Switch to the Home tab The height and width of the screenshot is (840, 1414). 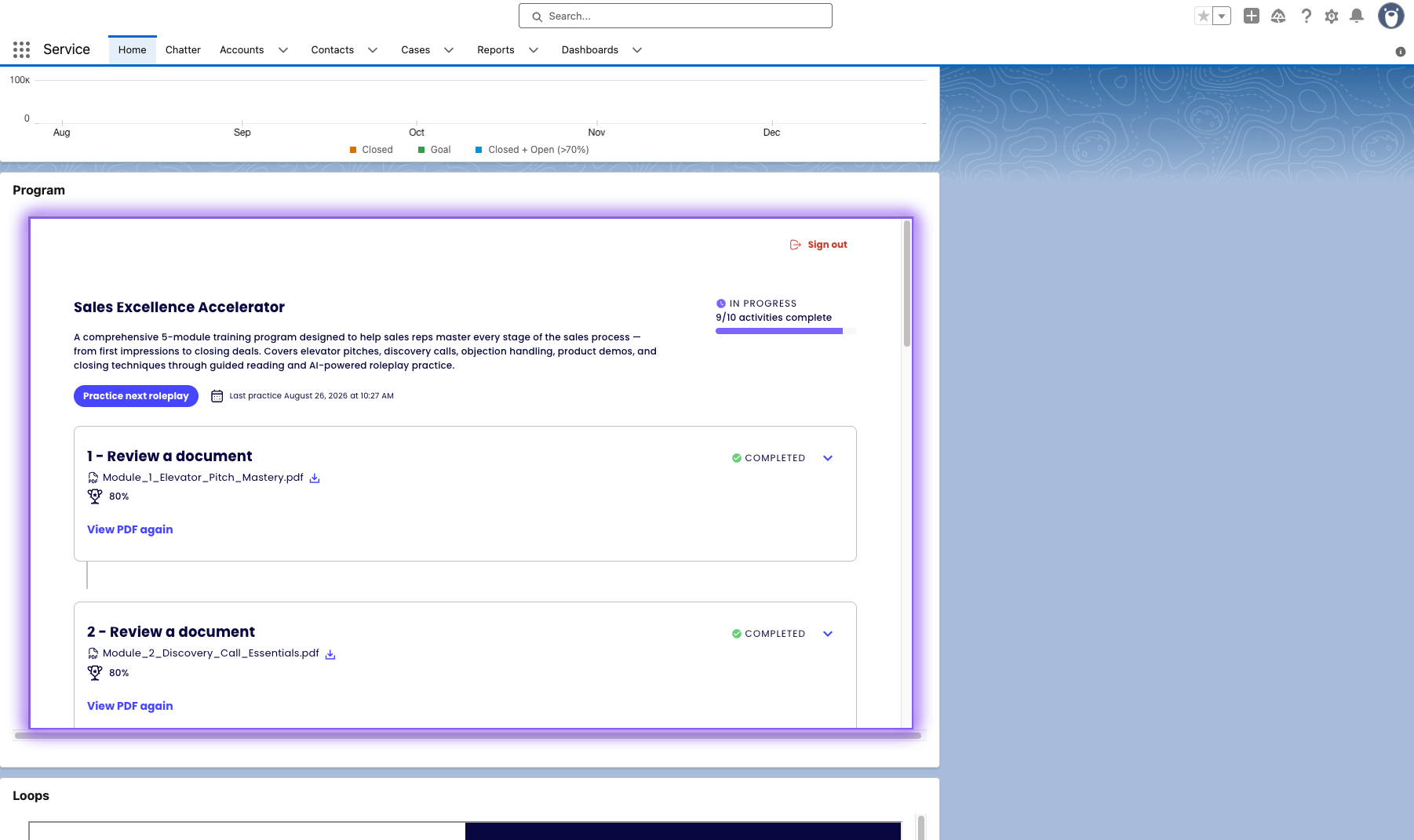pos(133,50)
